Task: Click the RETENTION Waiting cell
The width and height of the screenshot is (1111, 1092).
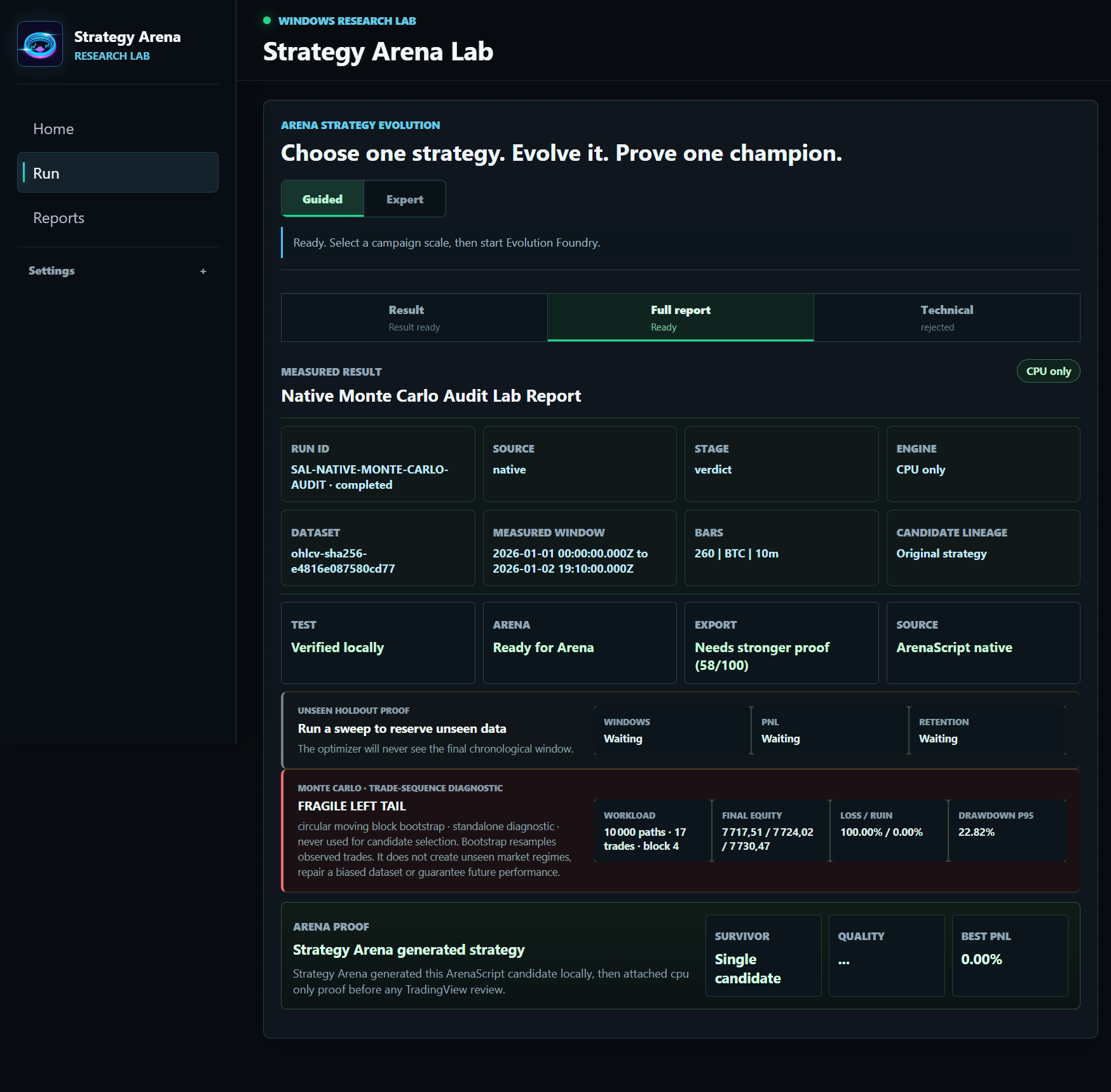Action: [987, 730]
